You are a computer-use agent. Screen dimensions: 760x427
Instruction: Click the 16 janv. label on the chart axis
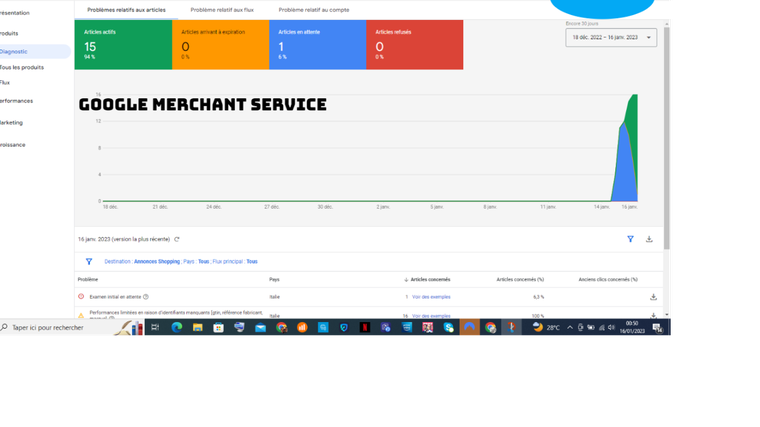(629, 207)
